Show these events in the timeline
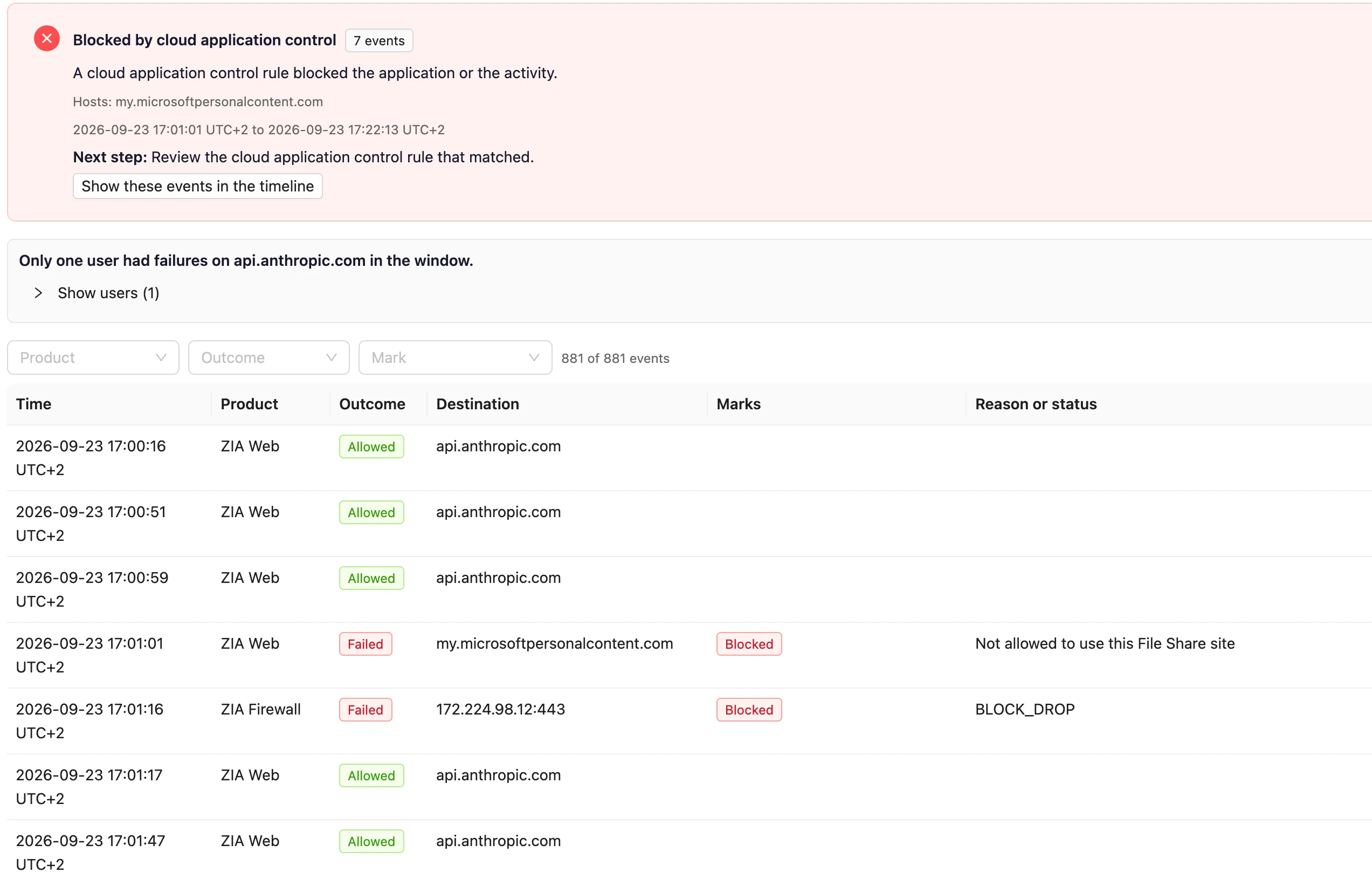The width and height of the screenshot is (1372, 879). (197, 186)
